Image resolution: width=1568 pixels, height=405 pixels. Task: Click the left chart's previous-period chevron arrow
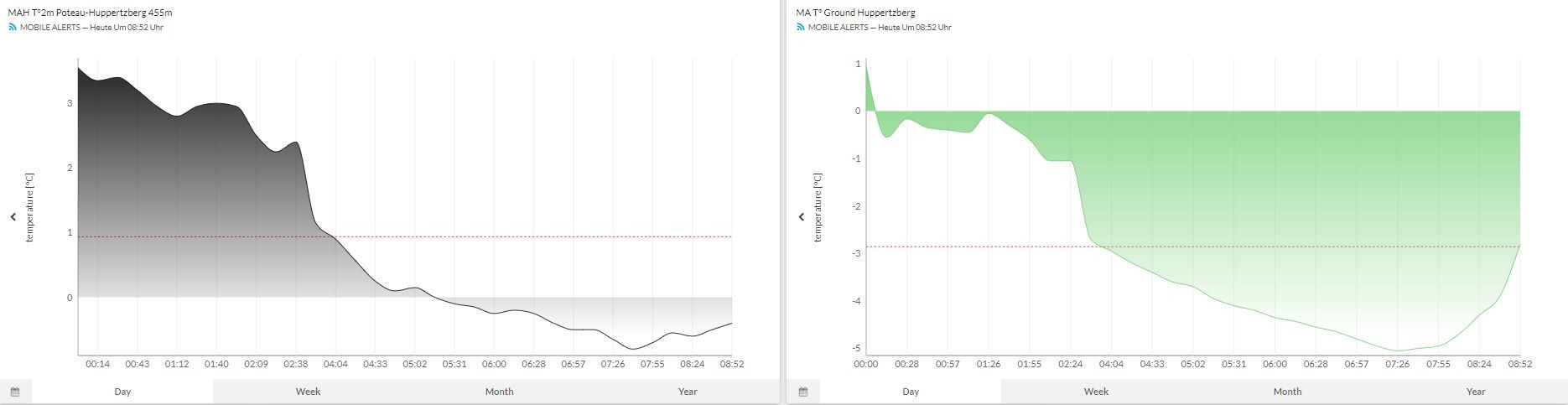pos(13,217)
